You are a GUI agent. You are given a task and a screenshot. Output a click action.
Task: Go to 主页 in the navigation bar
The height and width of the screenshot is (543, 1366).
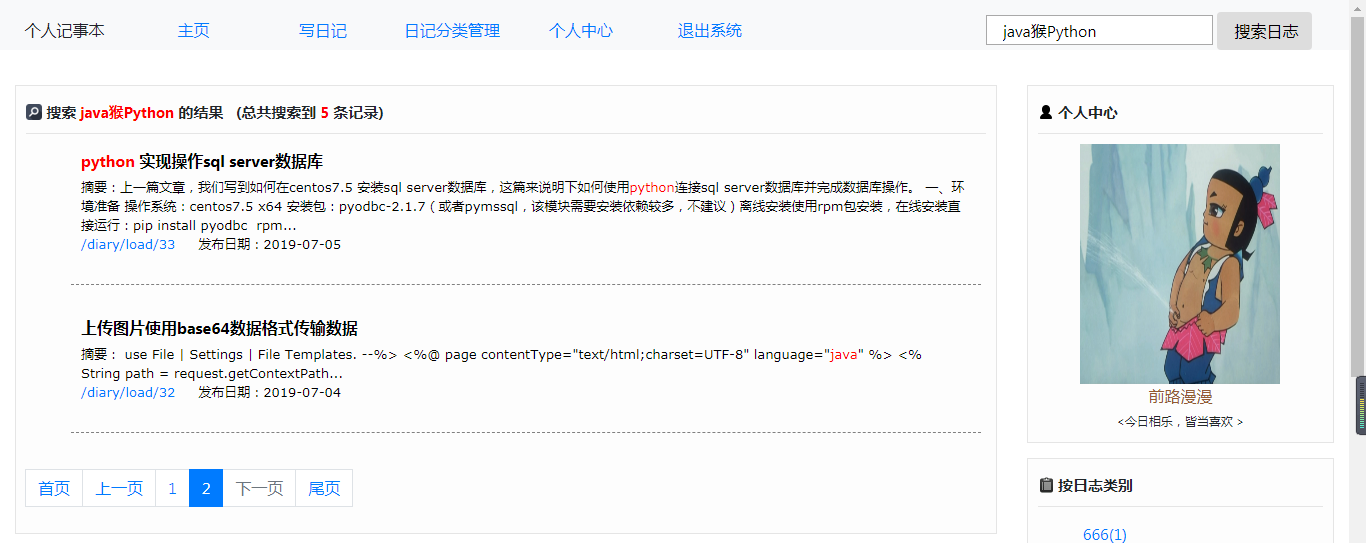(194, 31)
